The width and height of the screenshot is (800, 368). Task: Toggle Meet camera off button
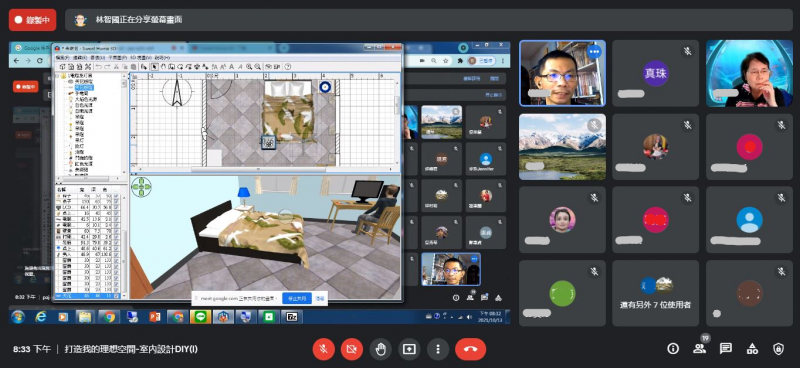[x=352, y=349]
